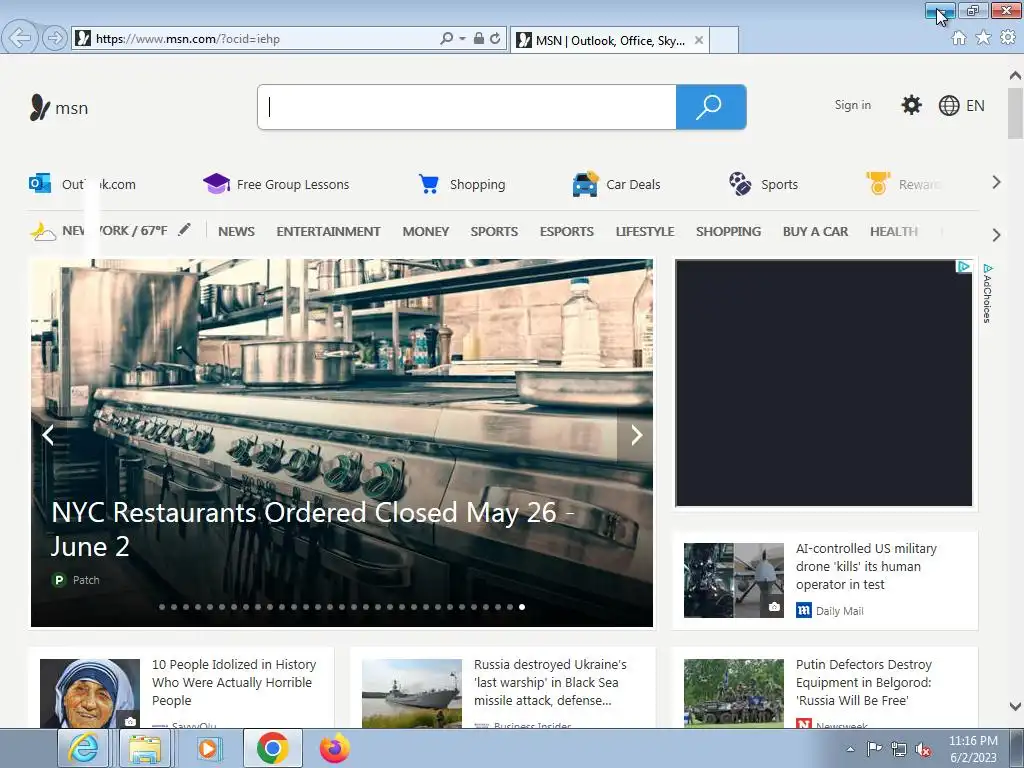Edit location with the pencil icon

click(x=185, y=229)
